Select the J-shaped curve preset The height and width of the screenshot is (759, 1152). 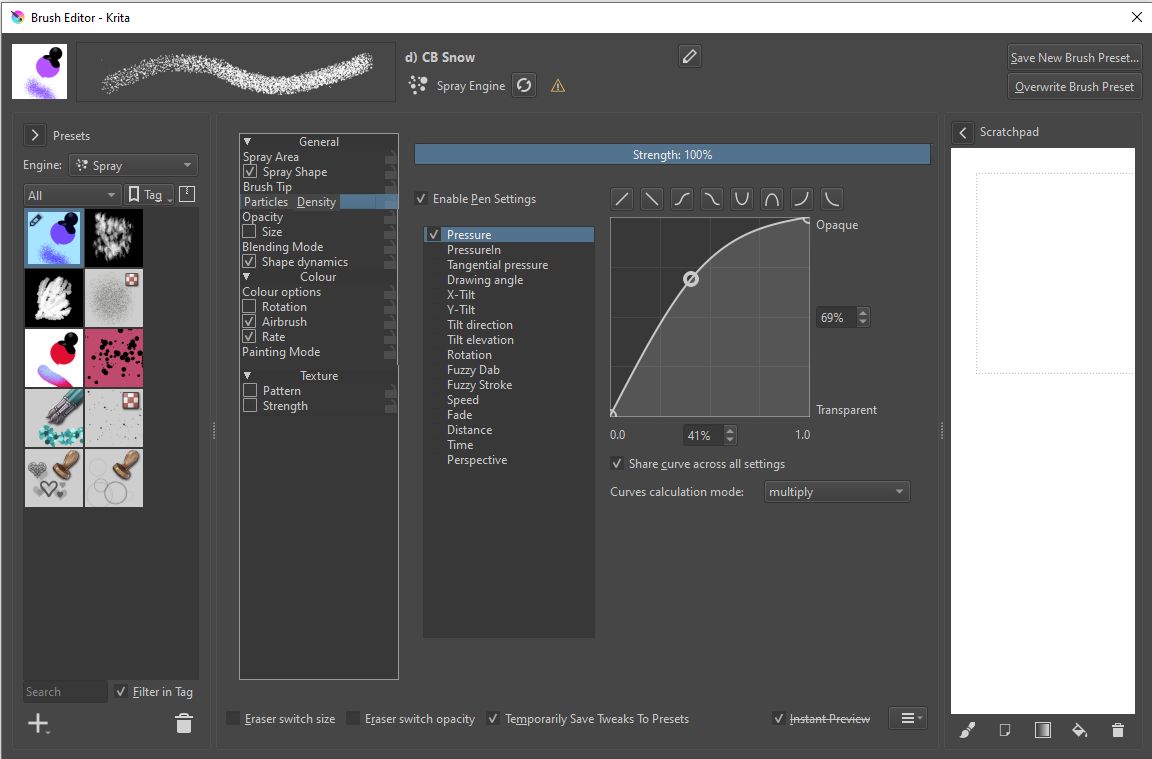pyautogui.click(x=802, y=198)
